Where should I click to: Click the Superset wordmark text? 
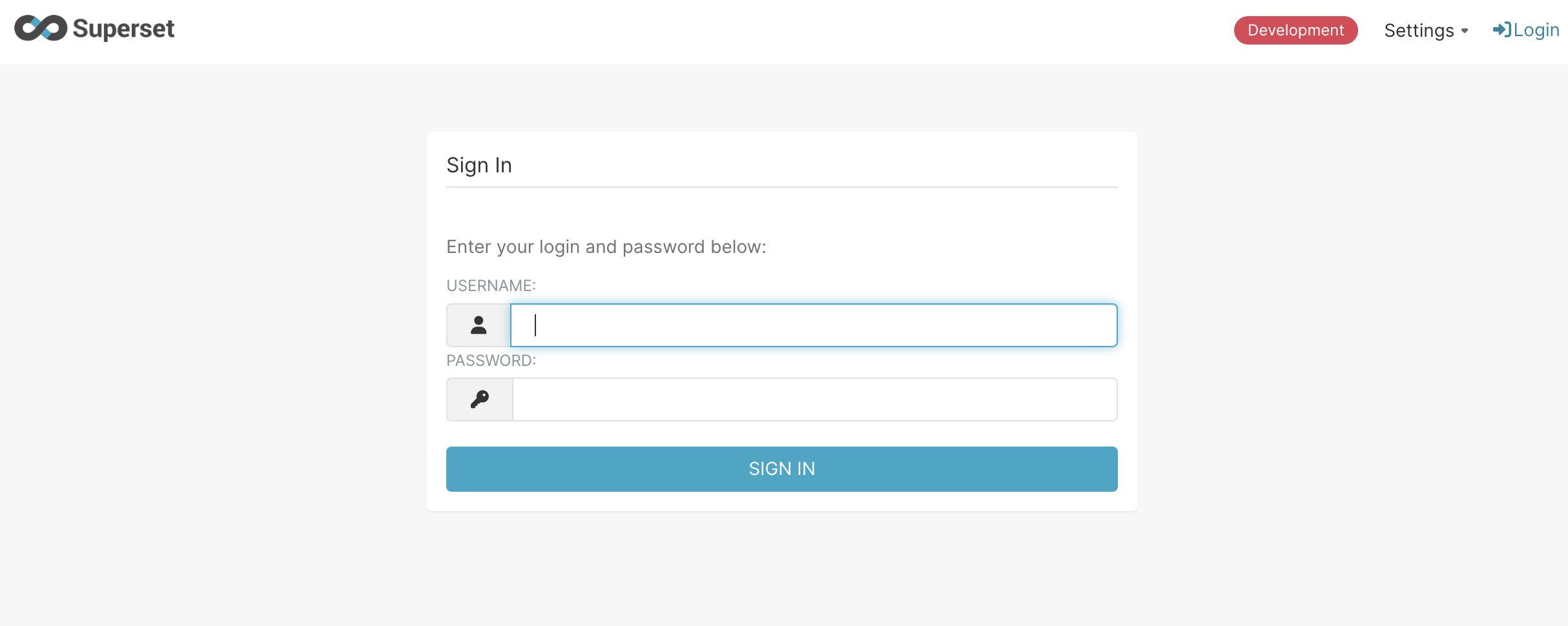coord(123,29)
